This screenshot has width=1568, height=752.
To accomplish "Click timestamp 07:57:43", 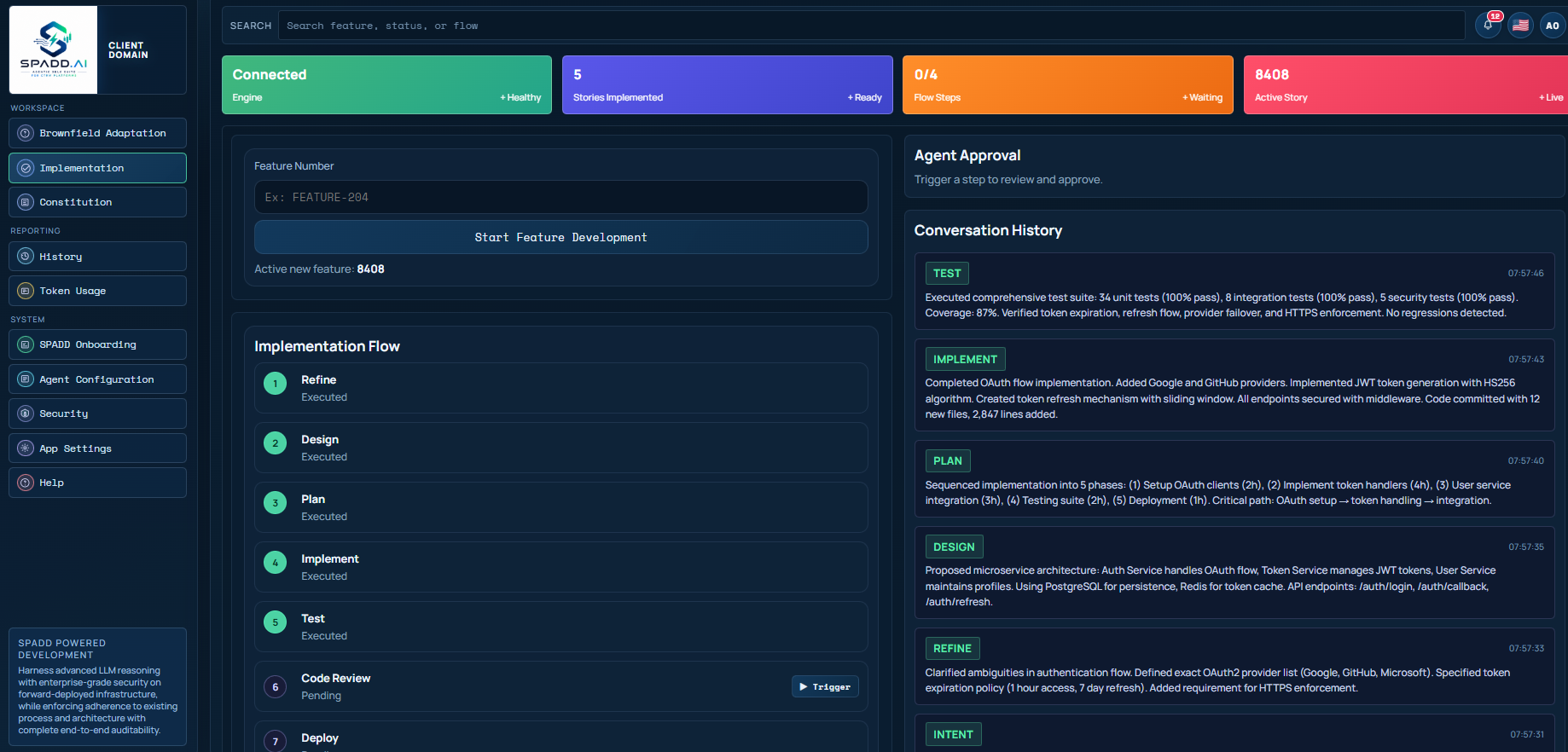I will 1525,359.
